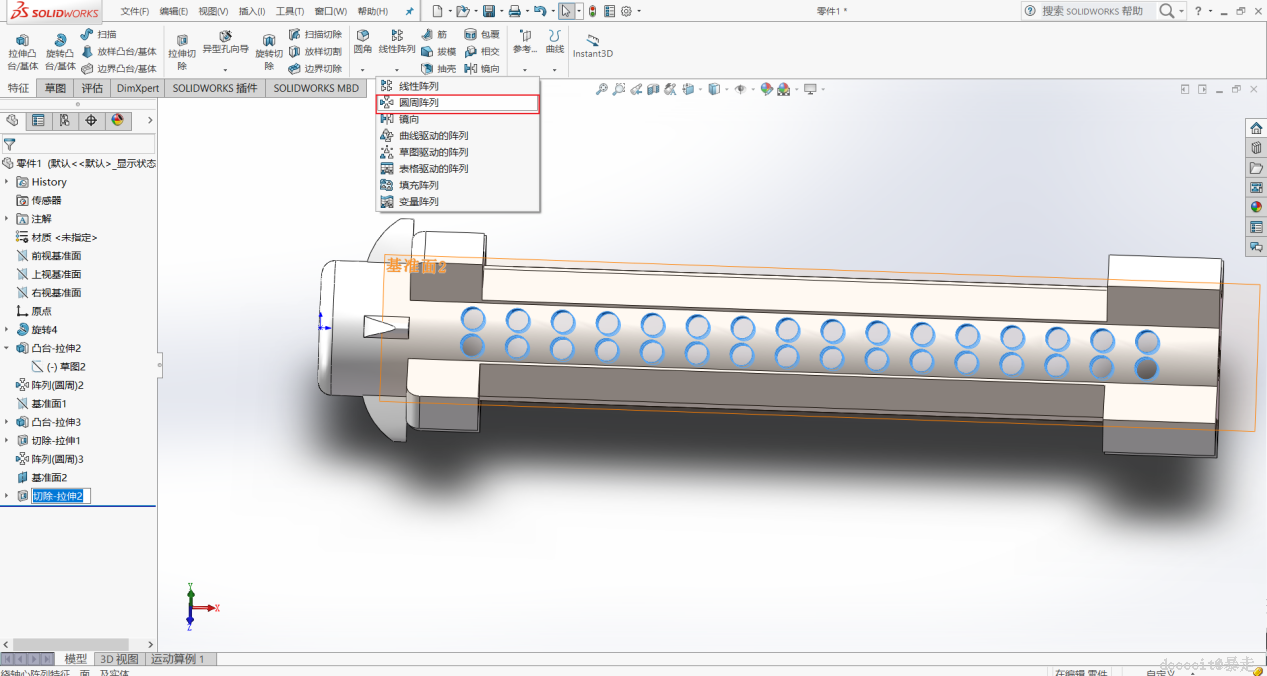Pin the menu bar with pushpin
The width and height of the screenshot is (1267, 676).
409,11
